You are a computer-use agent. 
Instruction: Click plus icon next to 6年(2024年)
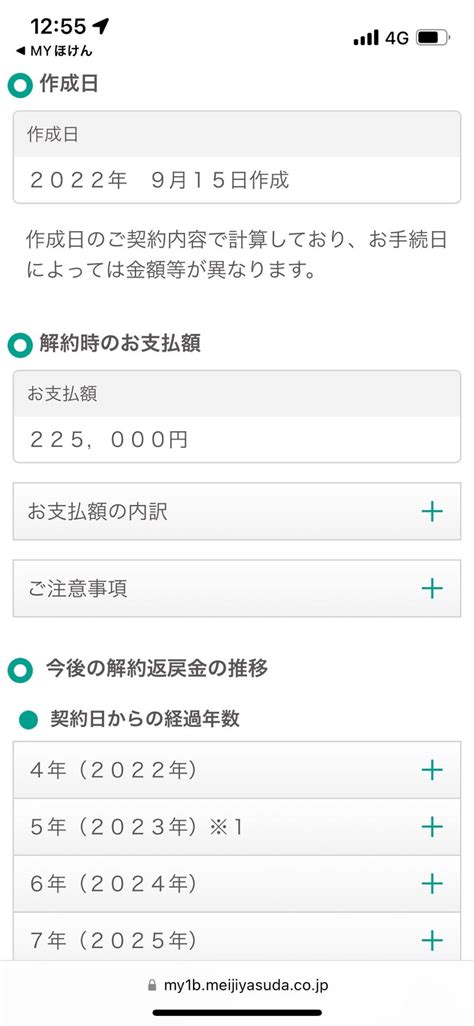click(432, 884)
